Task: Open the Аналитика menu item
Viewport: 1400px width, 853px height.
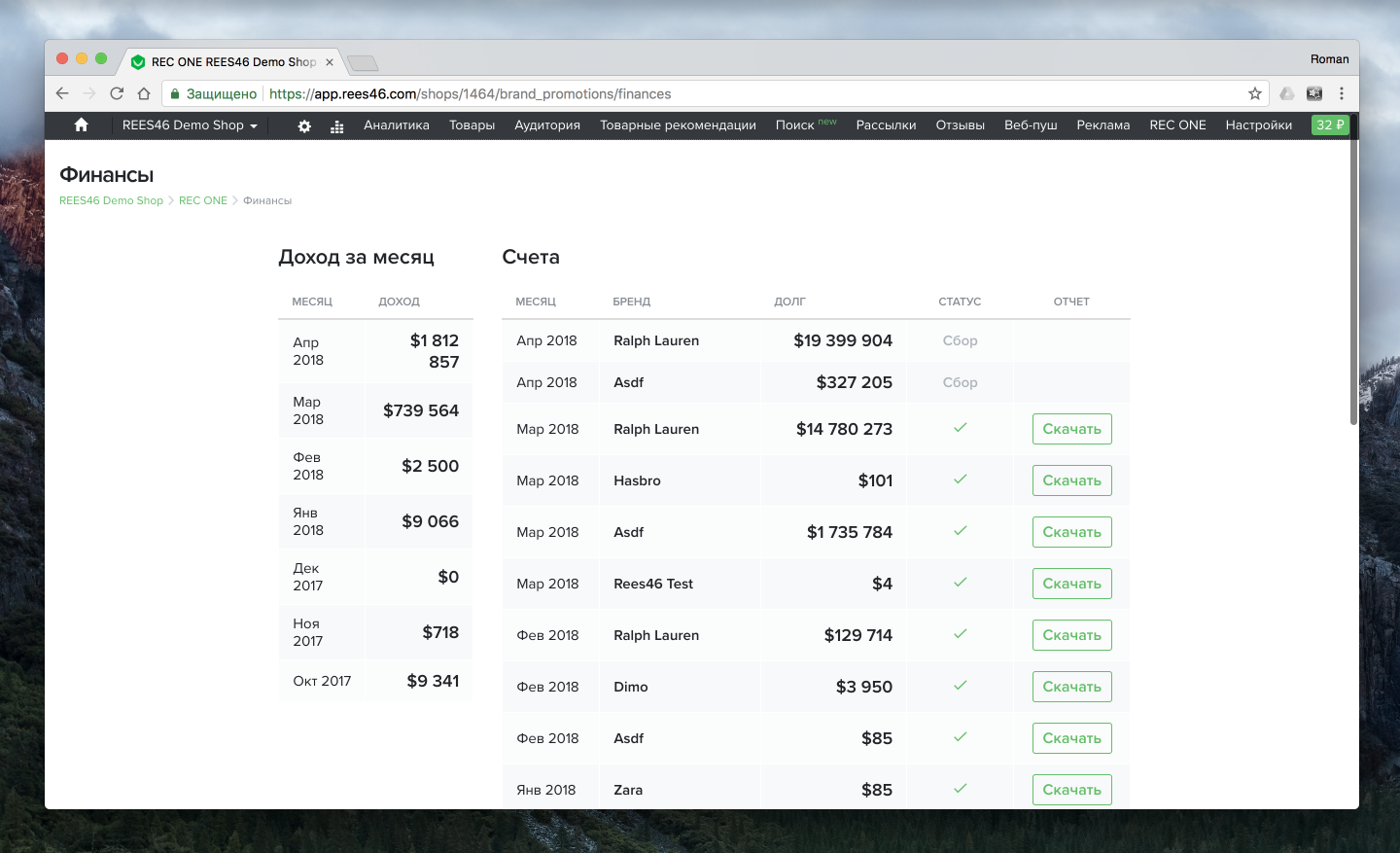Action: pyautogui.click(x=396, y=125)
